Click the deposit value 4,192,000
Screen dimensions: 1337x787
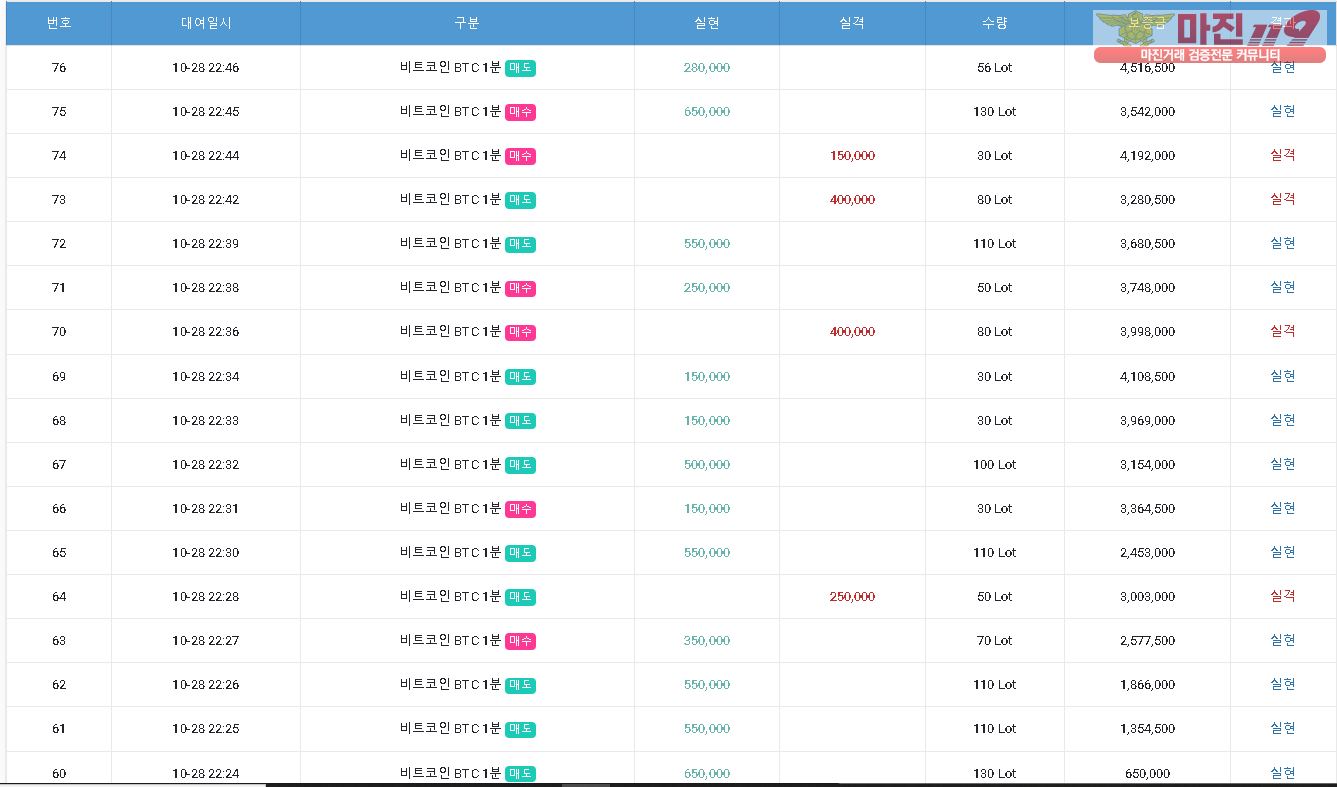[1148, 156]
